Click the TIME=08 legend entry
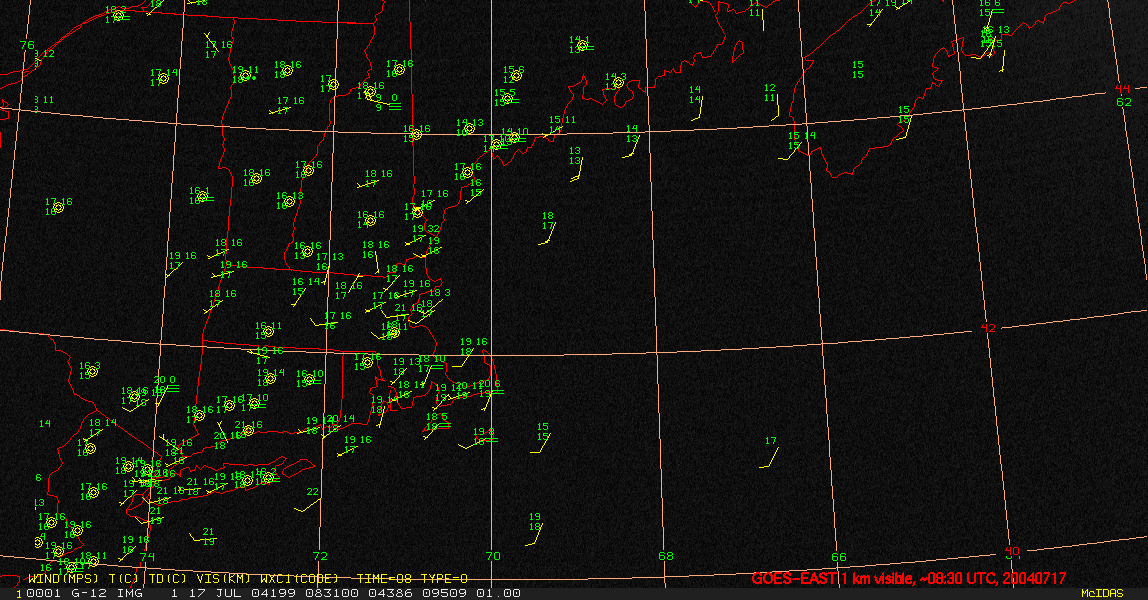 pos(384,579)
